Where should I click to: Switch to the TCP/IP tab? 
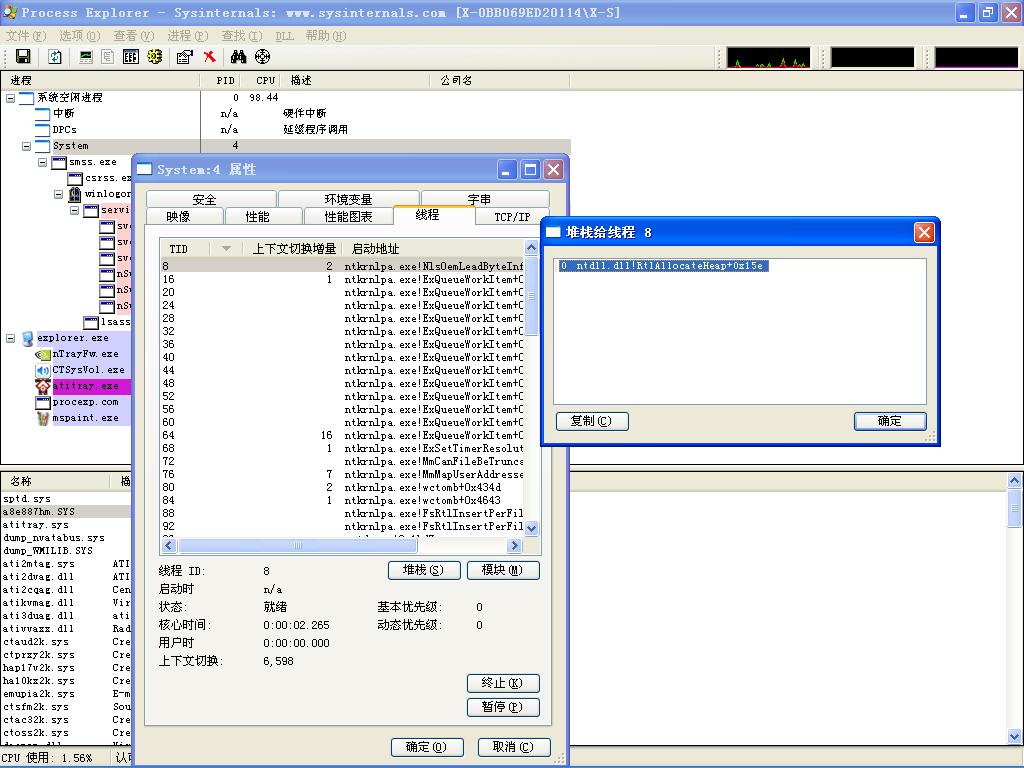click(x=512, y=217)
